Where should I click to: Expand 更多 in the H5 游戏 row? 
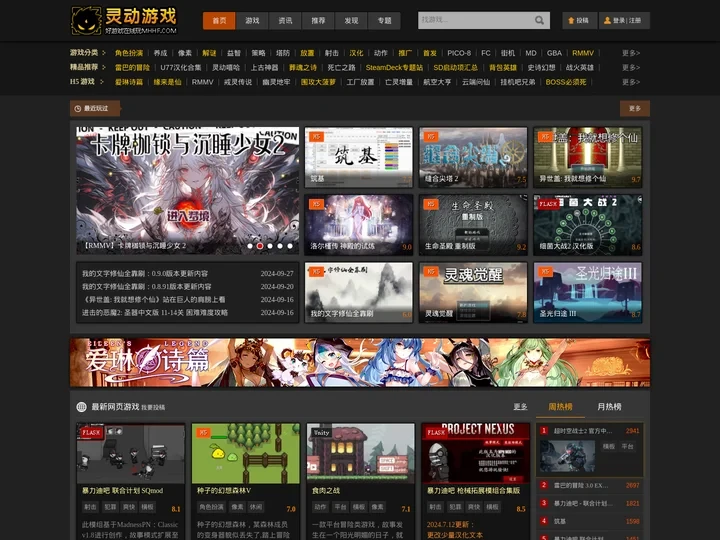pyautogui.click(x=631, y=82)
